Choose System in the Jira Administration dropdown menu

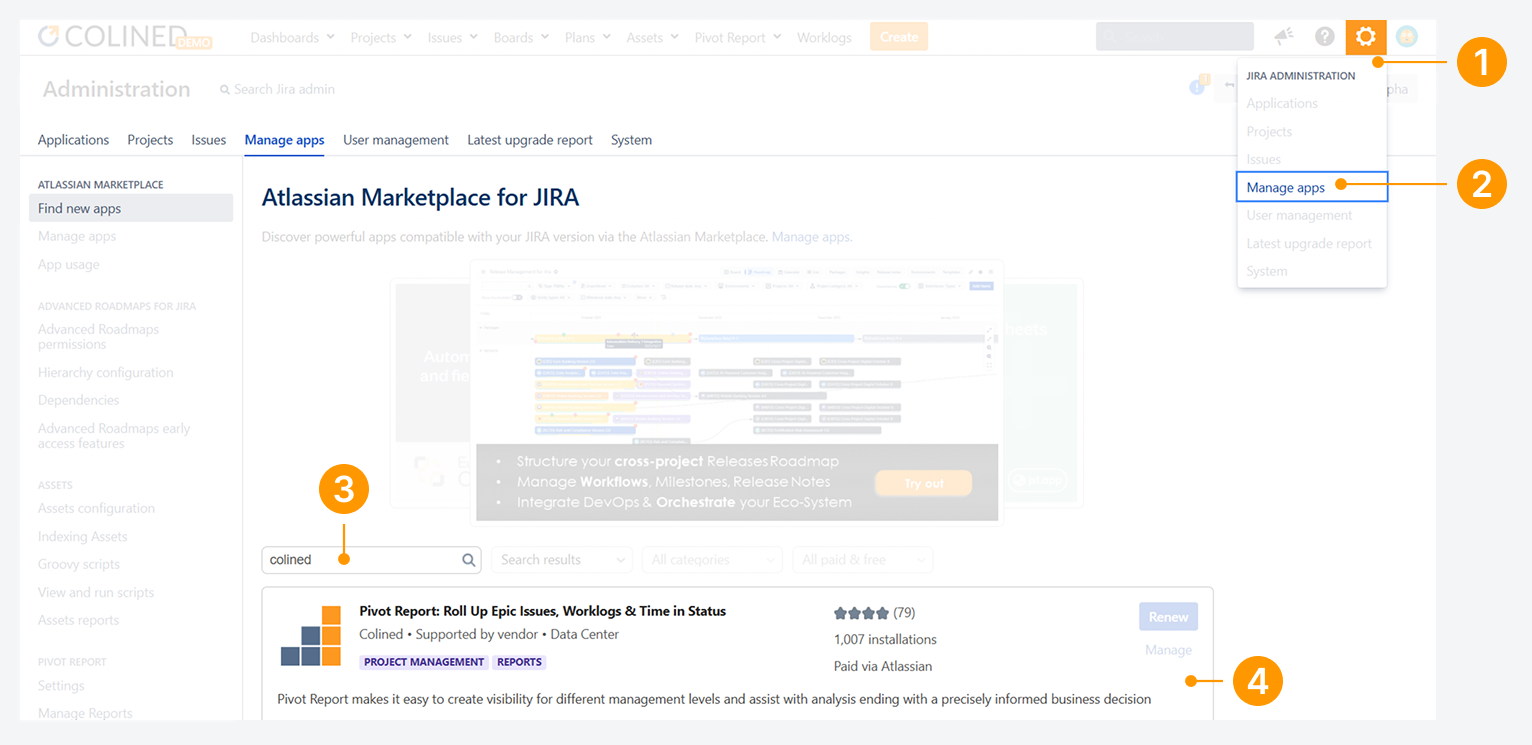click(x=1312, y=271)
